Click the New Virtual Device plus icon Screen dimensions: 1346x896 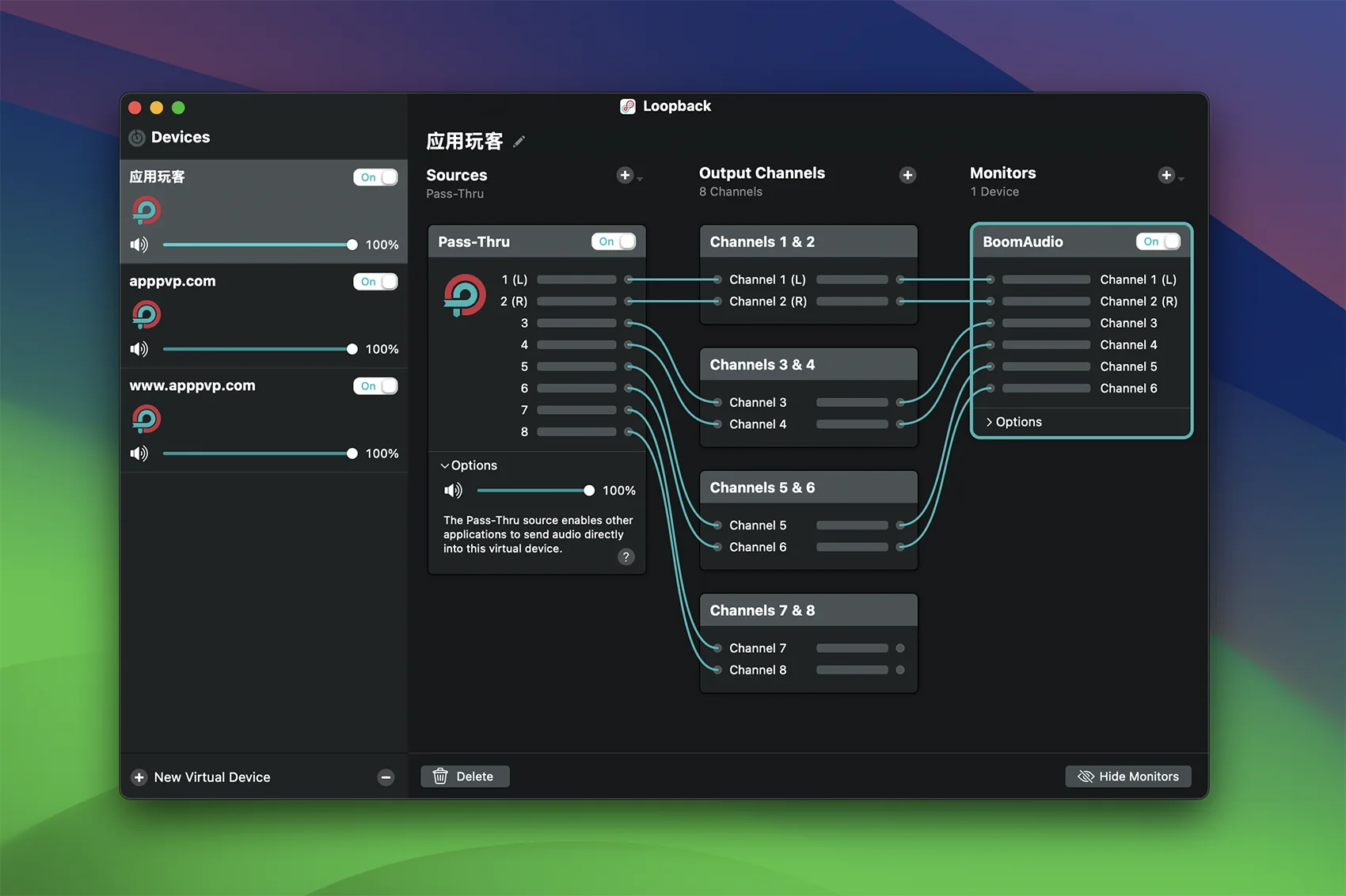139,777
